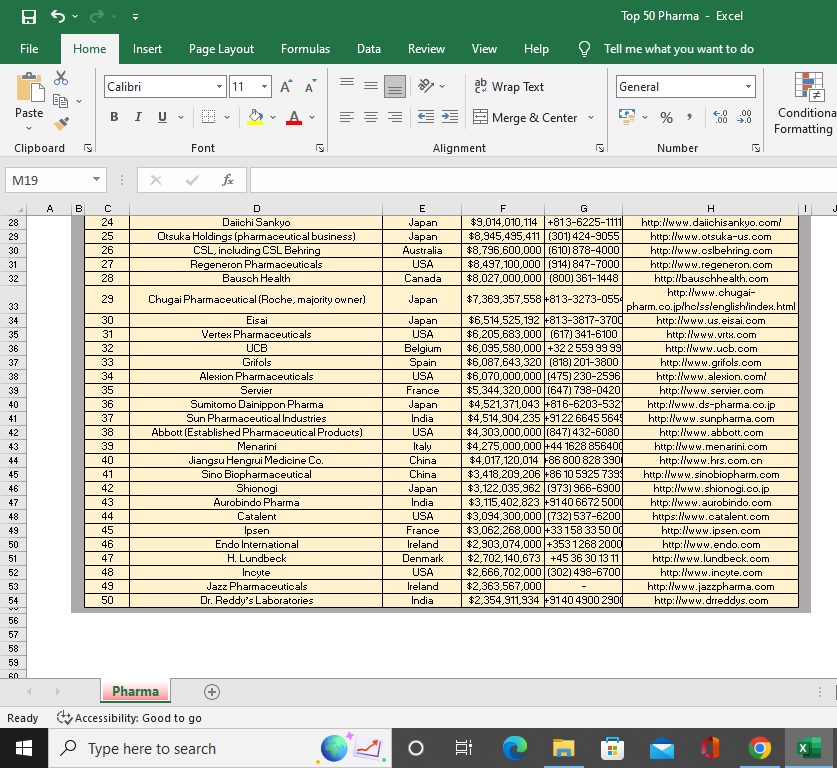Toggle Underline formatting
The height and width of the screenshot is (768, 837).
tap(162, 117)
